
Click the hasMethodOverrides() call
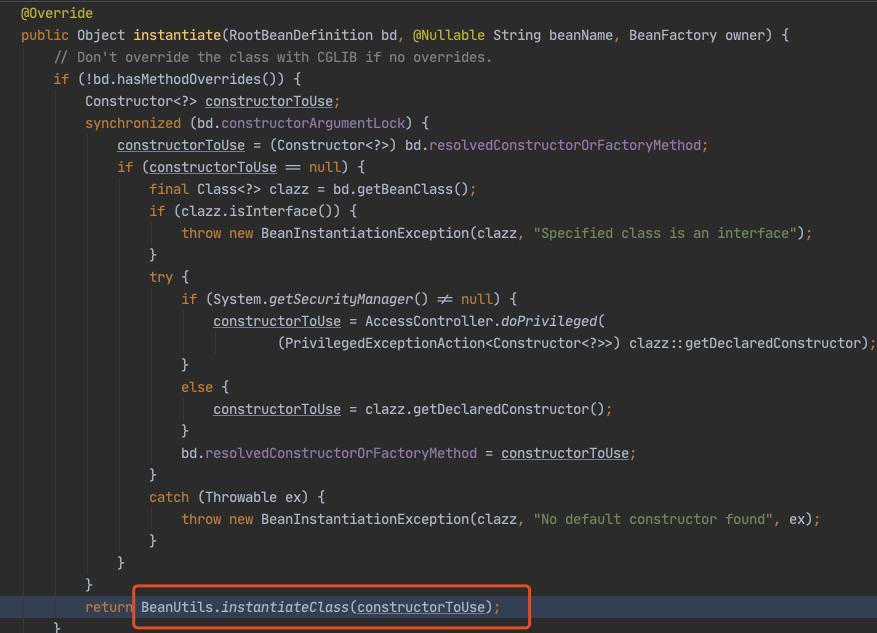197,79
